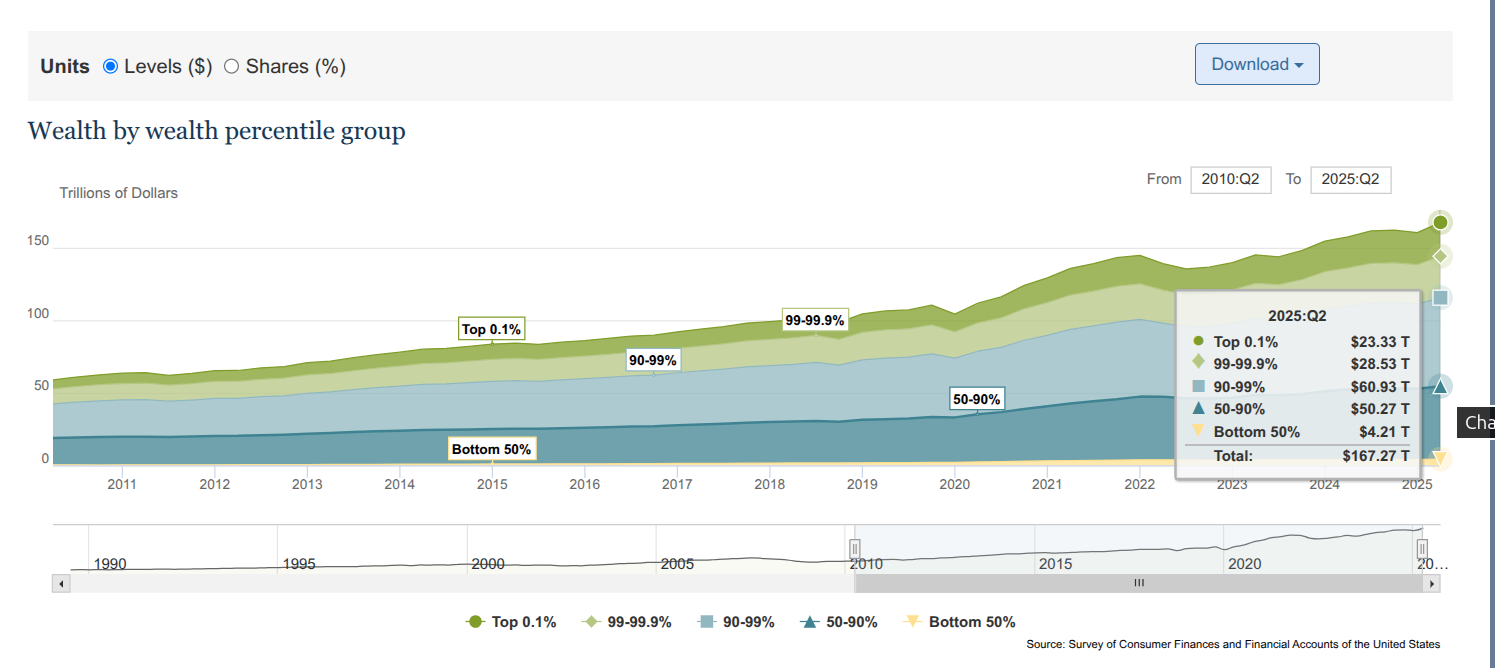
Task: Click the green circle Top 0.1% data marker
Action: click(1440, 222)
